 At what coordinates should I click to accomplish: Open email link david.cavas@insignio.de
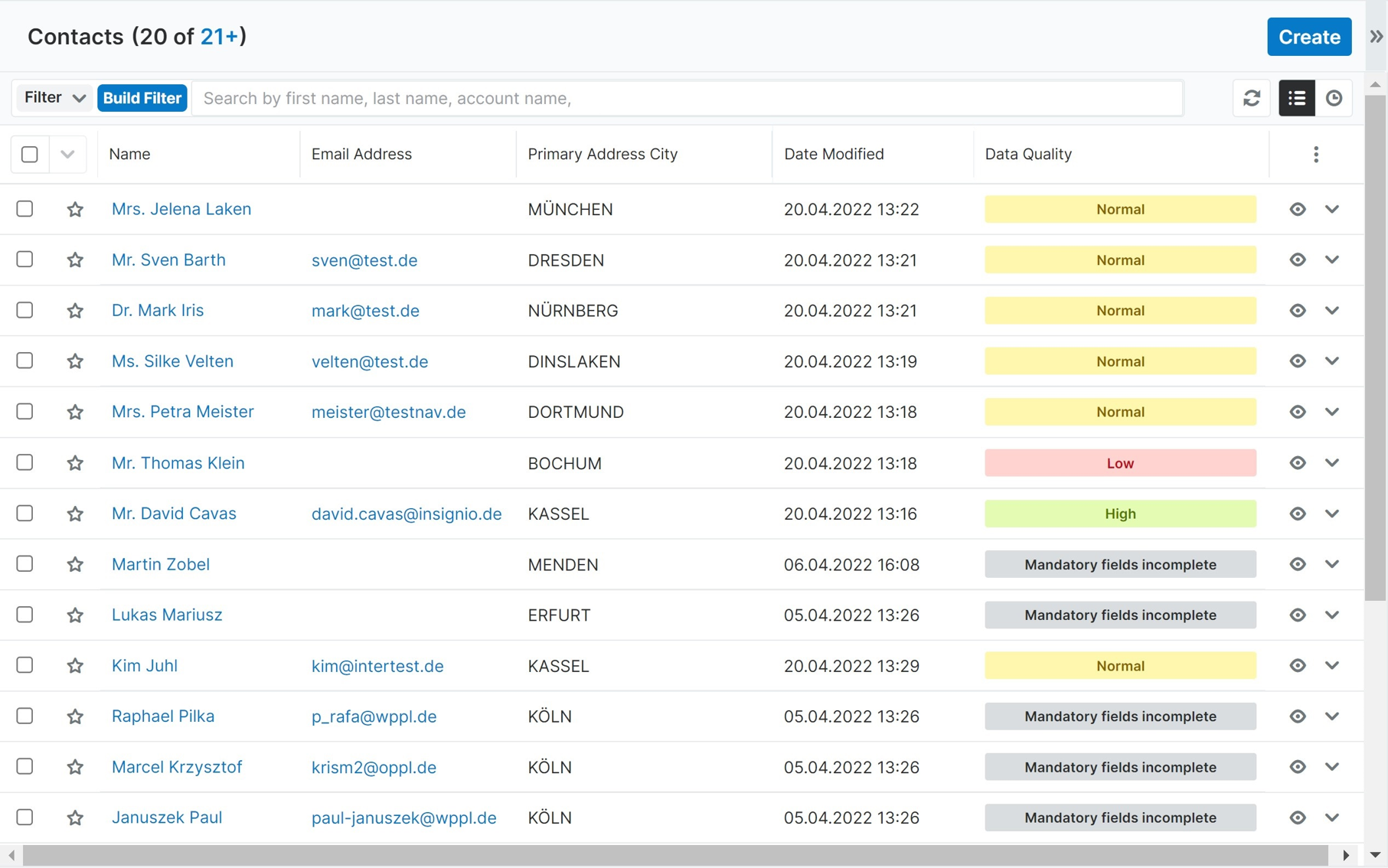click(406, 514)
